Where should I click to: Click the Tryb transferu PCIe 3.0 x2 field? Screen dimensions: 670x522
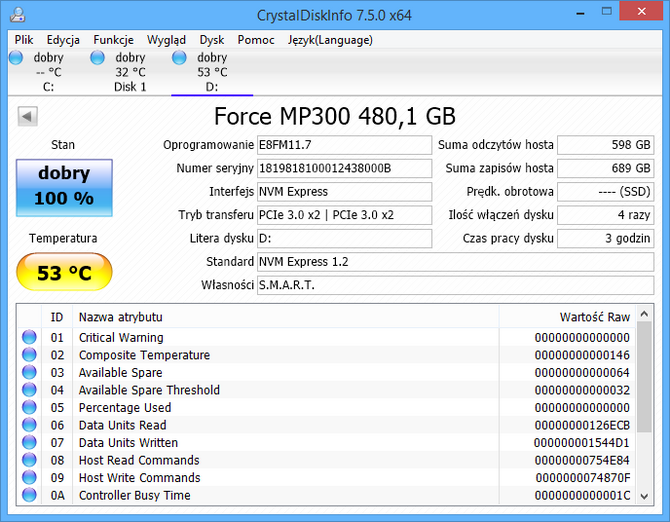[x=344, y=215]
